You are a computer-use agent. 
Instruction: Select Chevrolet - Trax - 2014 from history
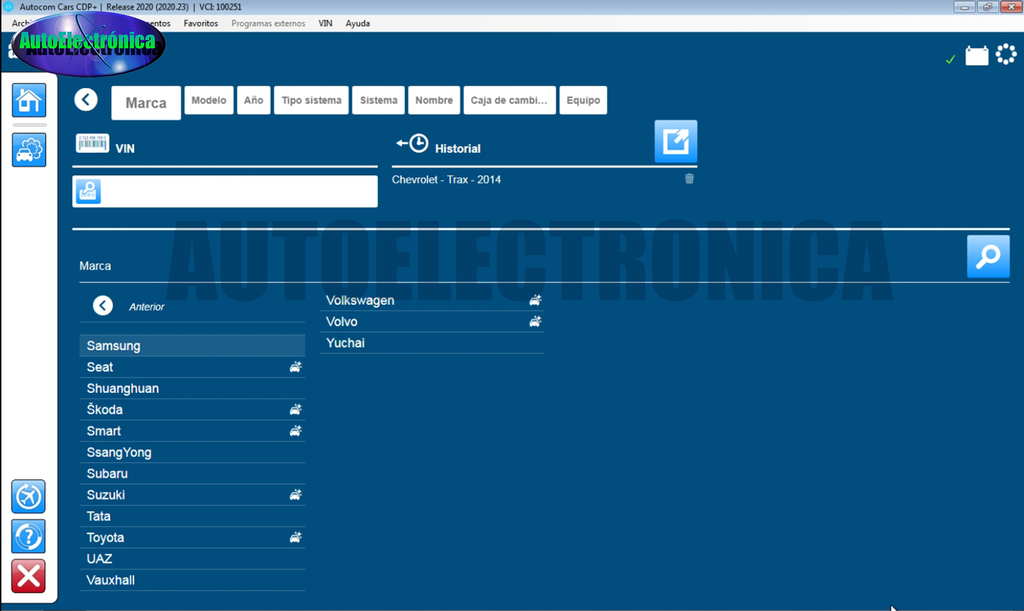(x=446, y=180)
